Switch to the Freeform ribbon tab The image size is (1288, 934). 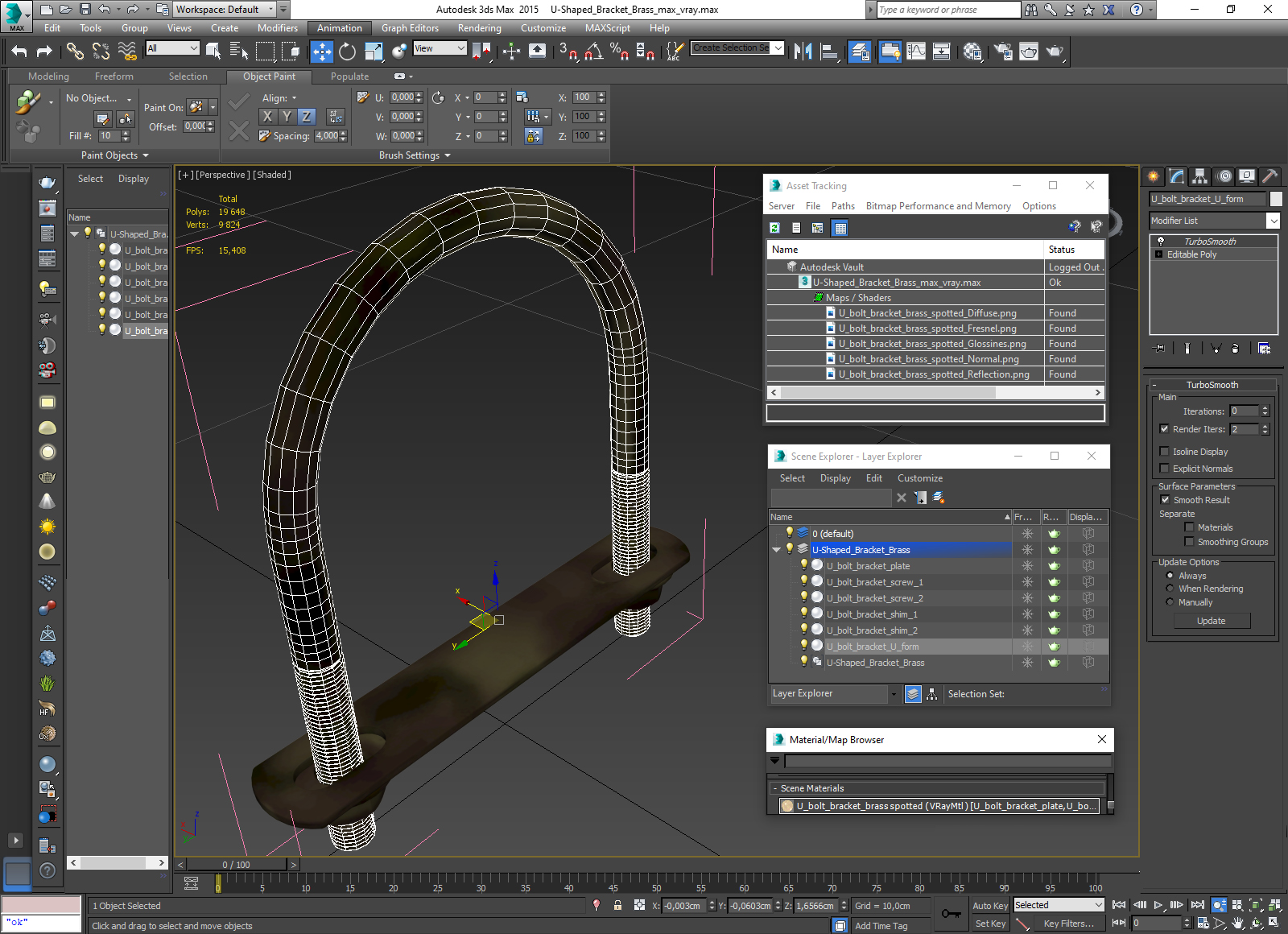pos(114,76)
